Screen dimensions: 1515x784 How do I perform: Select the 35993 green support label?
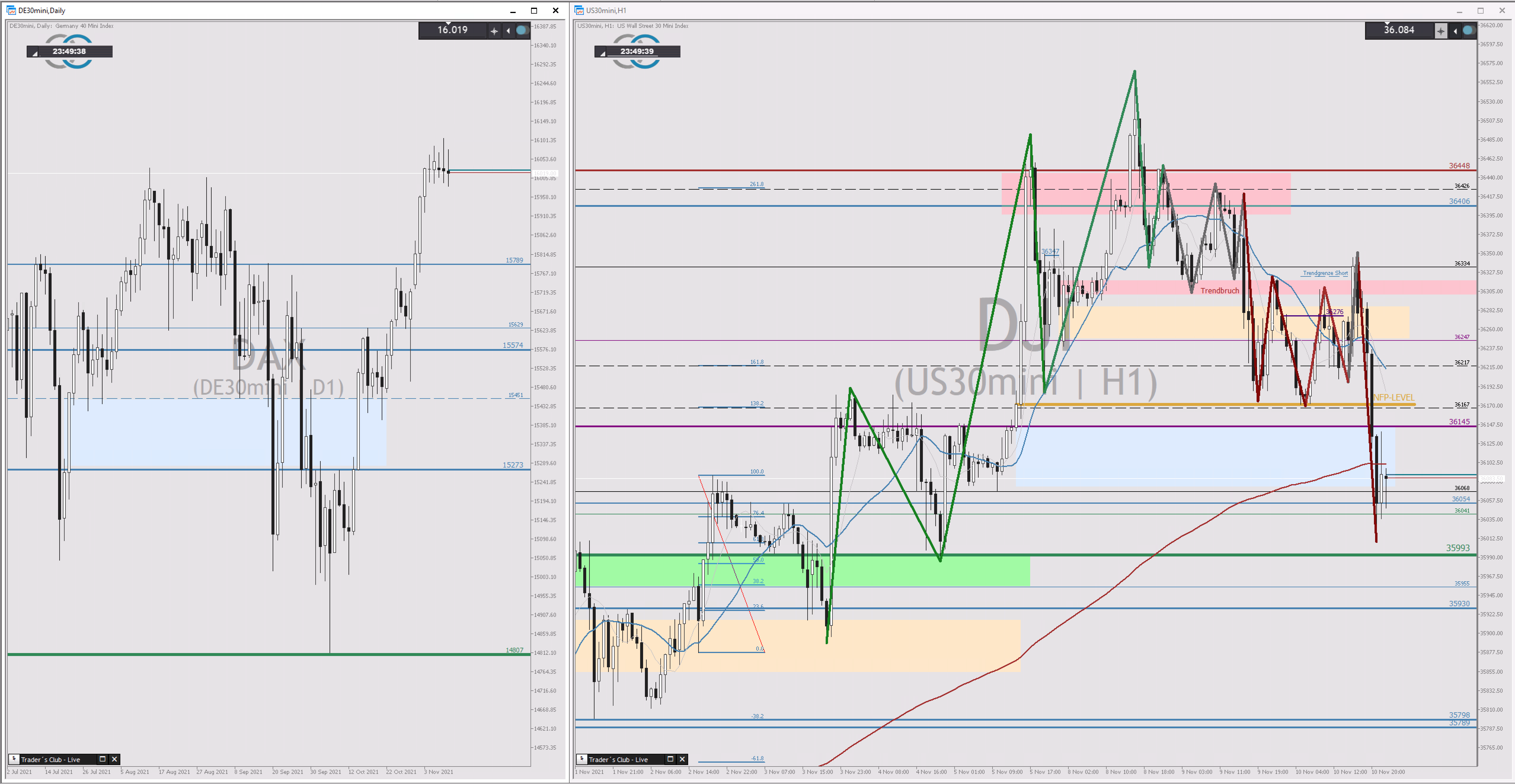[x=1458, y=548]
